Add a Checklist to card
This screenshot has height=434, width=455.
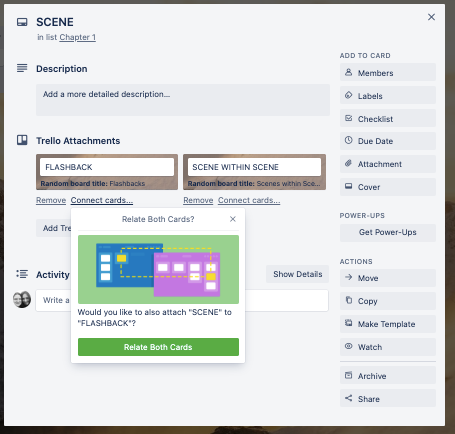point(388,118)
